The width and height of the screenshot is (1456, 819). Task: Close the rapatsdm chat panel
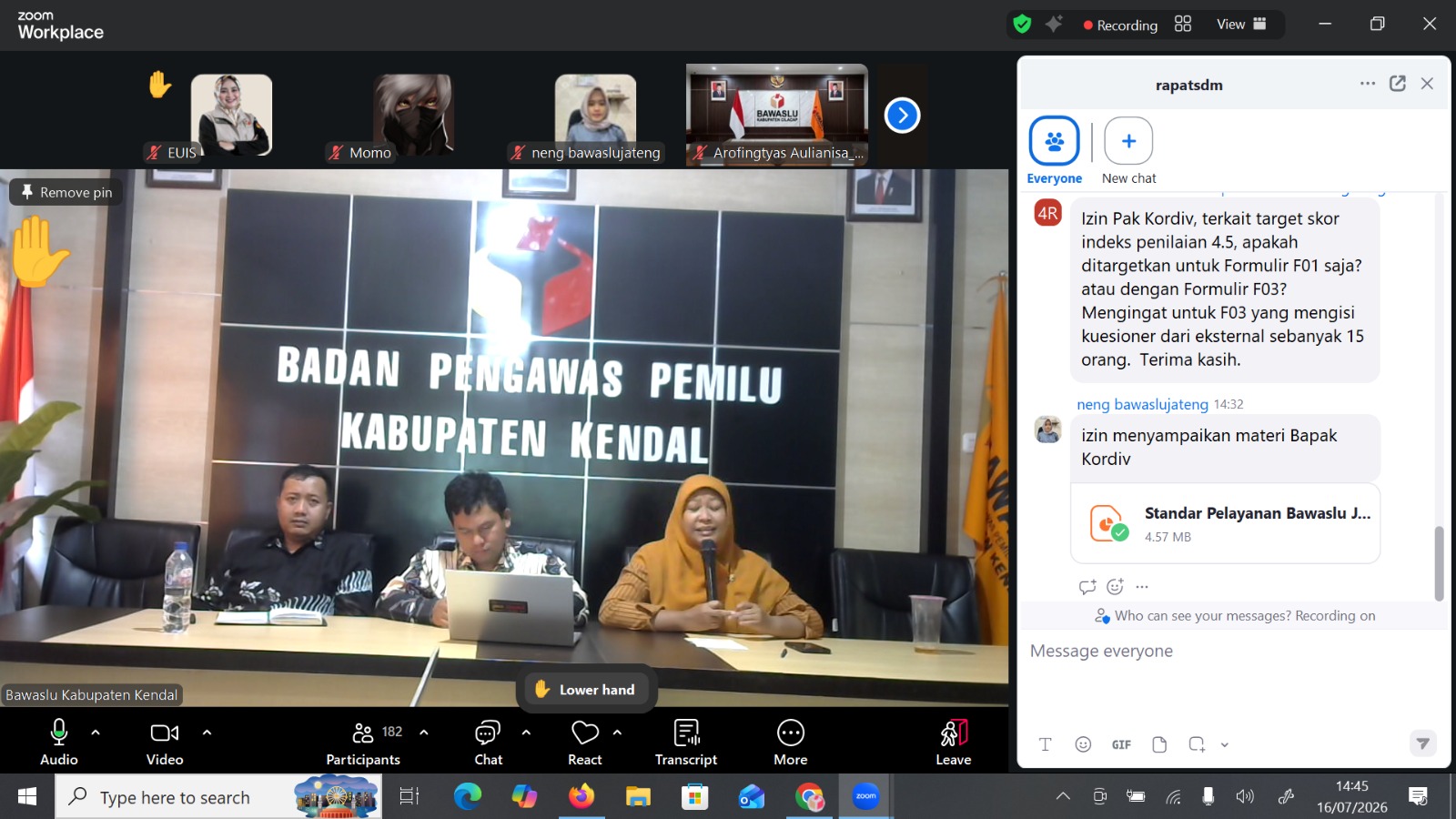click(1427, 84)
